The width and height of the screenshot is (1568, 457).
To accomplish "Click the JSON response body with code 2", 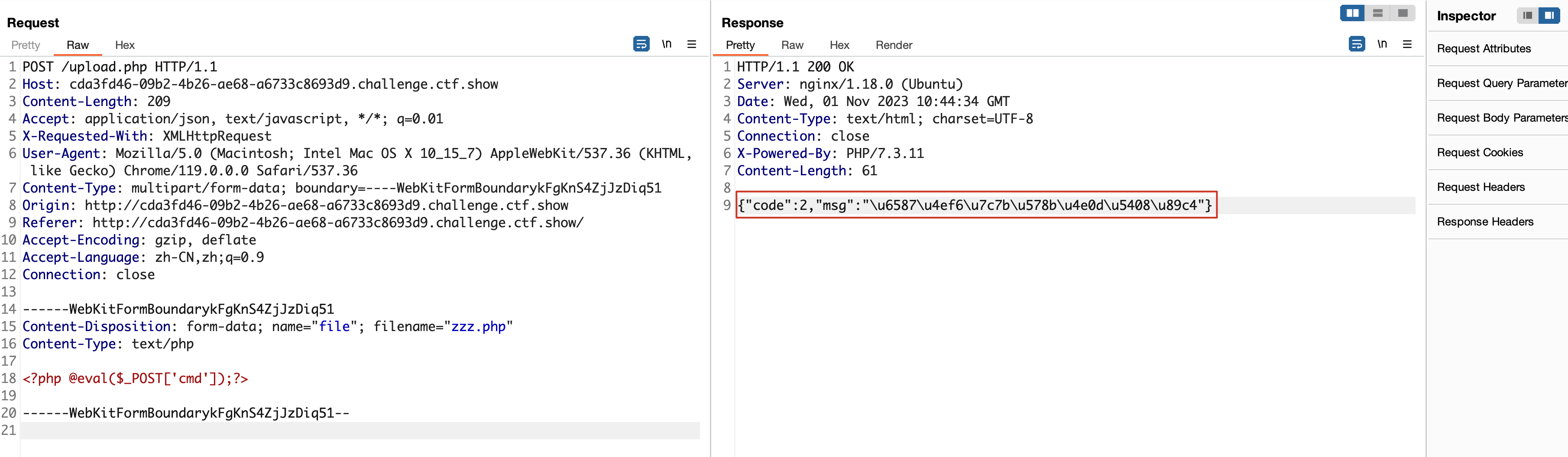I will [976, 206].
